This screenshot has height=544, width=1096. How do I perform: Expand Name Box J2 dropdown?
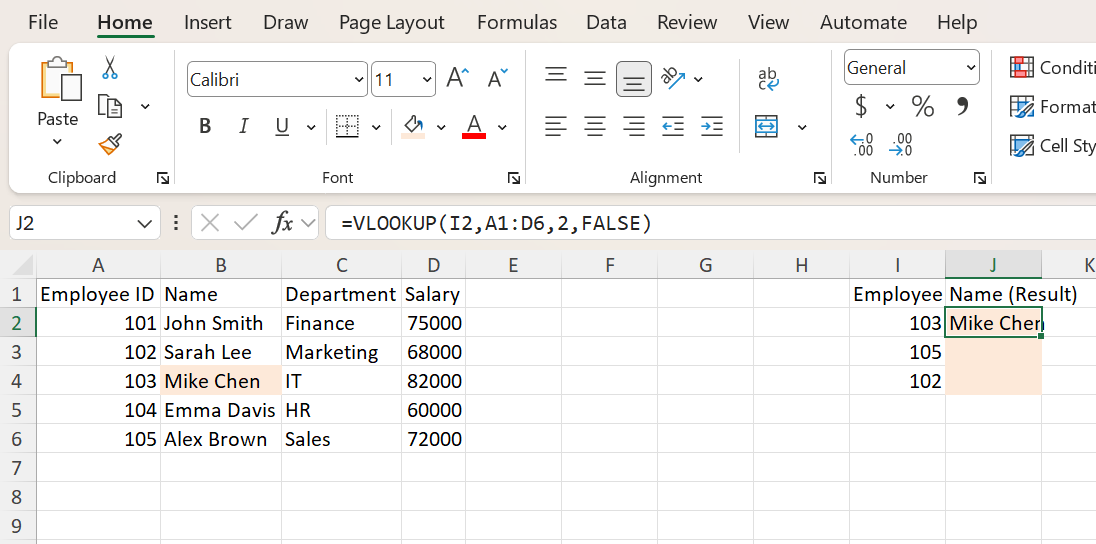click(x=145, y=224)
